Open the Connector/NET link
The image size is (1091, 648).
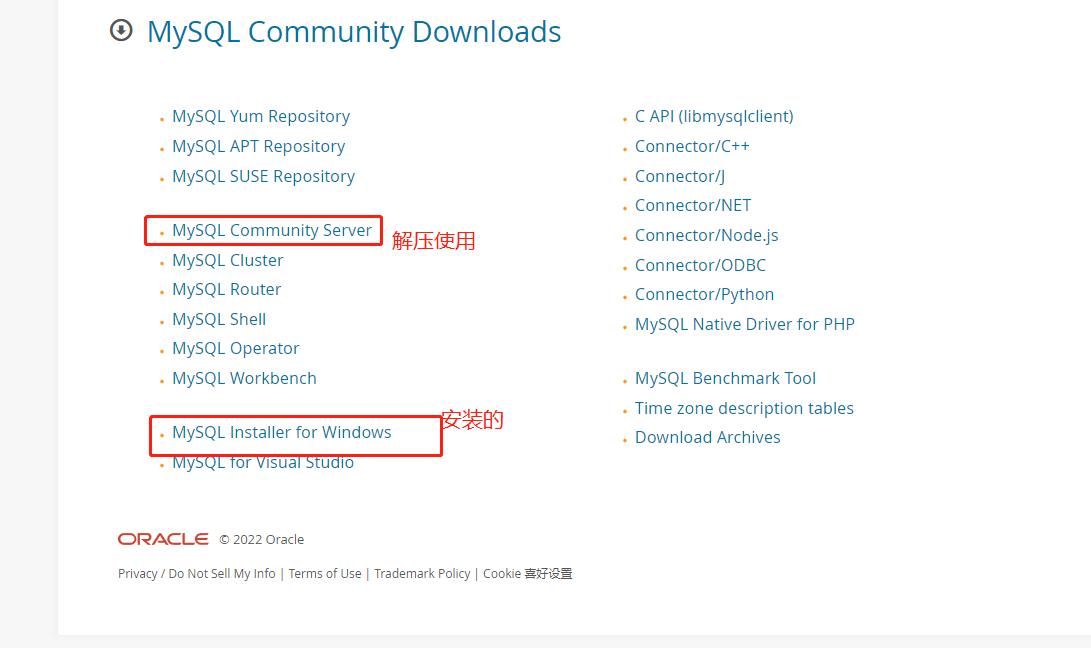(x=693, y=205)
